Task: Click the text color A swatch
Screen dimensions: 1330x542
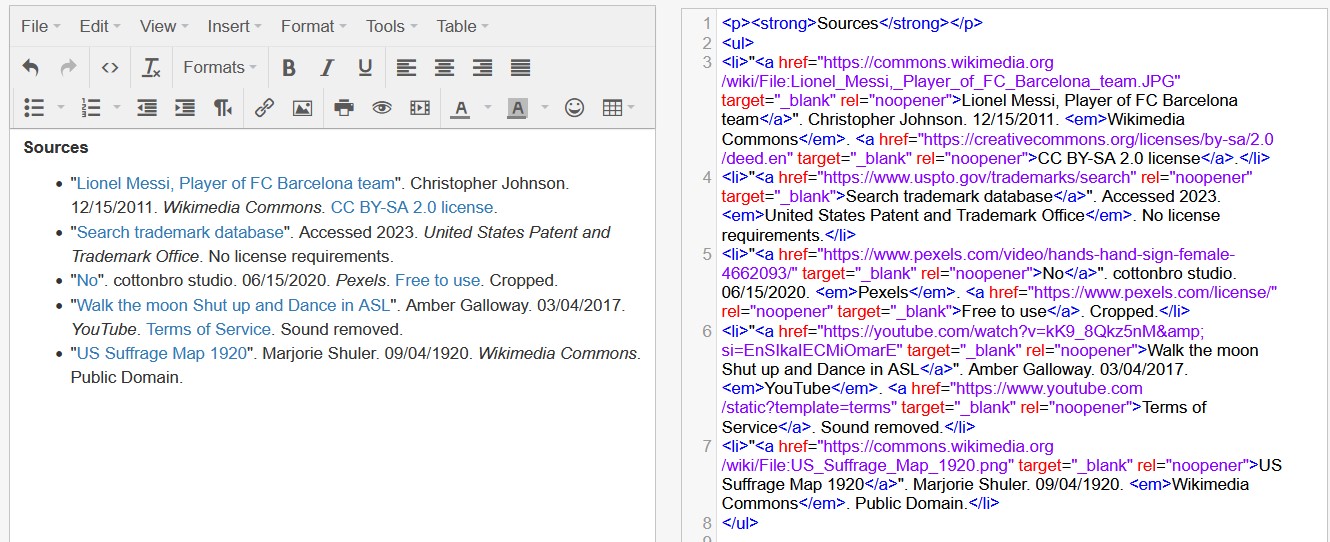Action: coord(460,108)
